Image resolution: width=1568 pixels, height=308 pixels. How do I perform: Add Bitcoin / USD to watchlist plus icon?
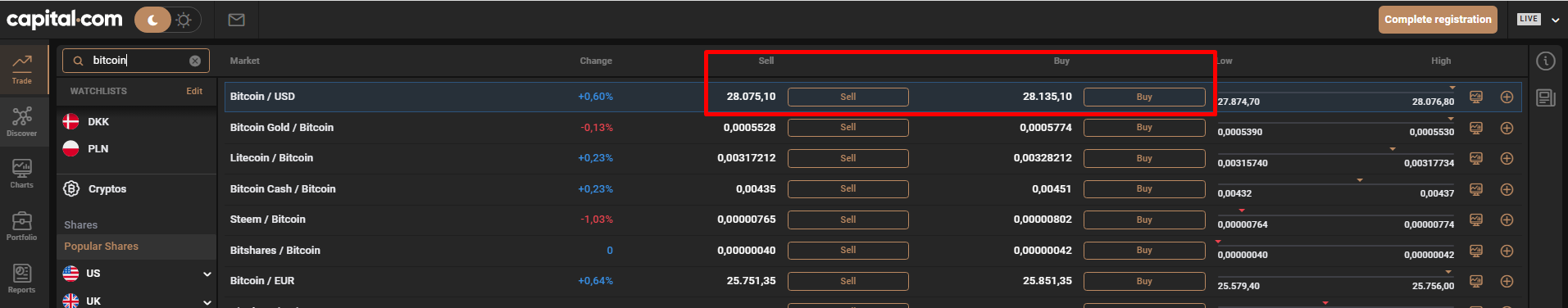pyautogui.click(x=1507, y=97)
